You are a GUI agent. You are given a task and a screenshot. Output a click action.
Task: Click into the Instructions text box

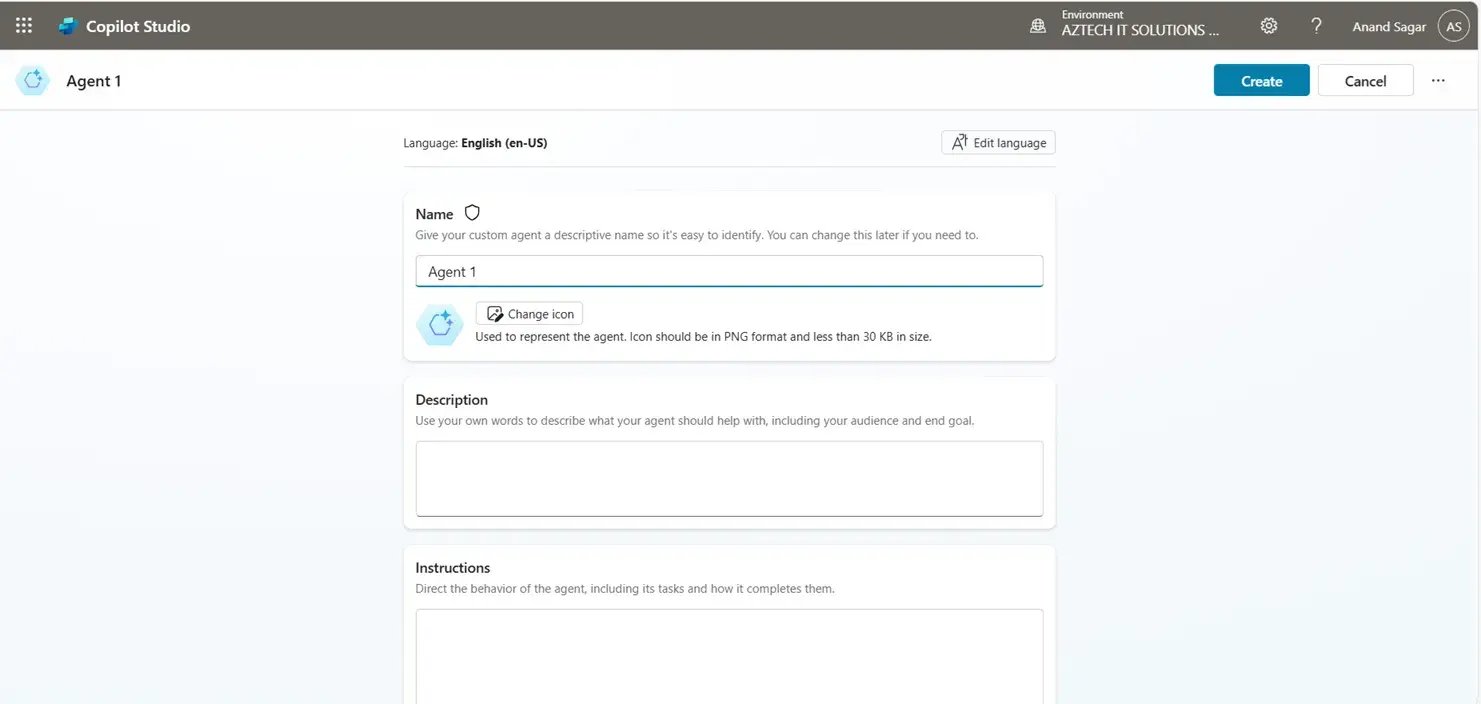click(729, 655)
